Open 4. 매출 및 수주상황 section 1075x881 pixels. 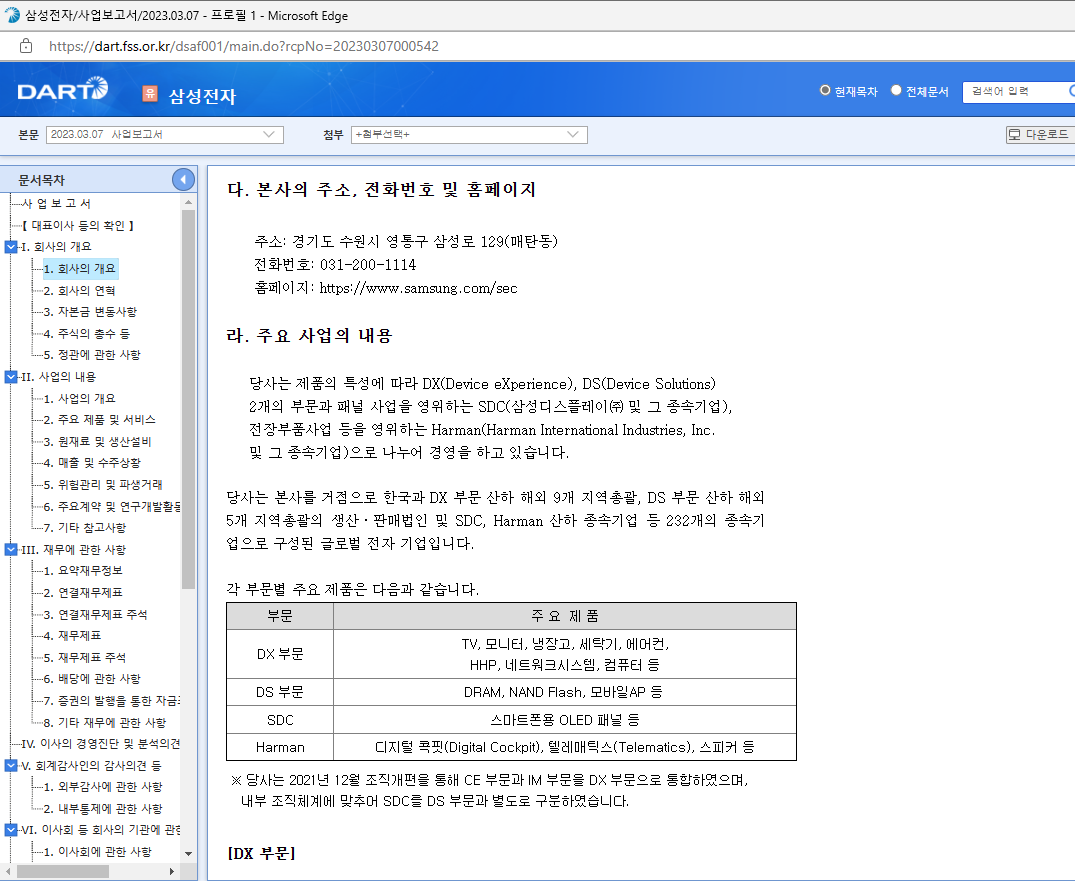(x=92, y=463)
